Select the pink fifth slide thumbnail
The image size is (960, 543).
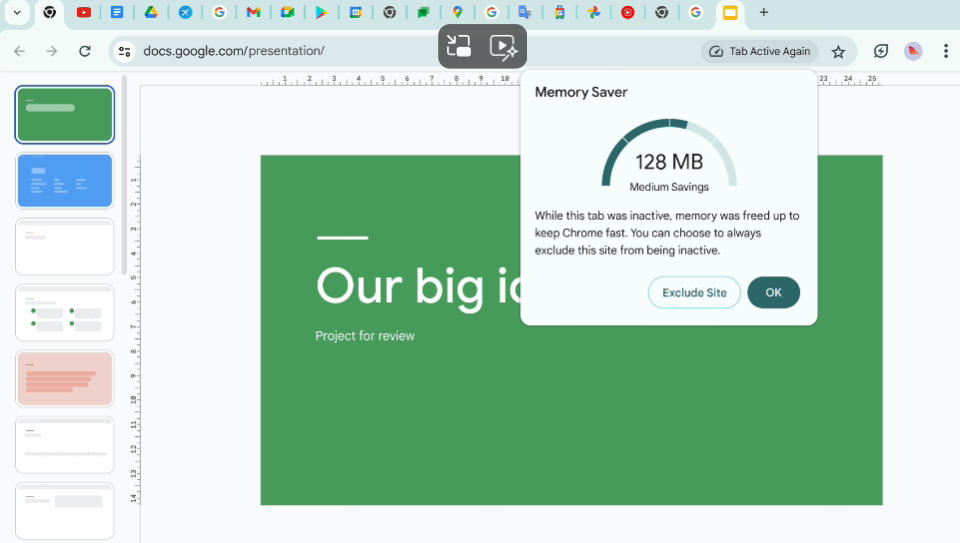65,378
